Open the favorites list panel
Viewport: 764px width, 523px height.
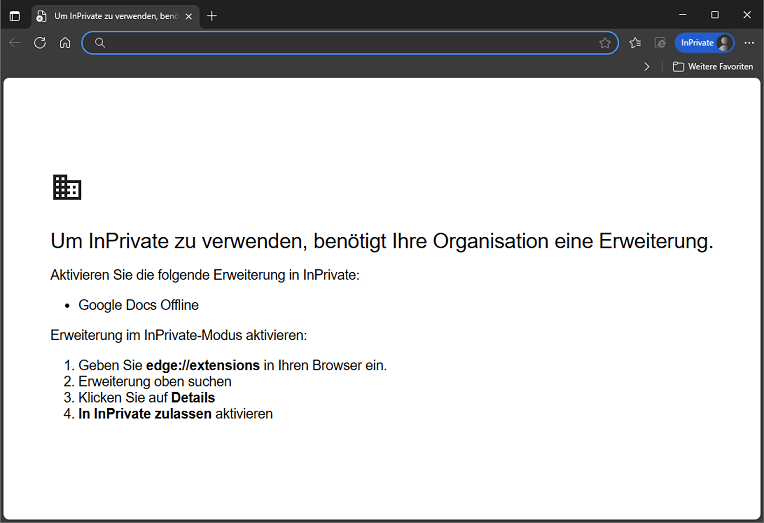635,43
